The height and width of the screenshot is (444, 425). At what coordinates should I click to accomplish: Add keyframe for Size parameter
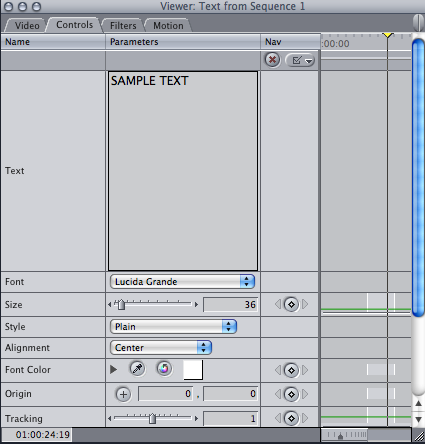(291, 304)
